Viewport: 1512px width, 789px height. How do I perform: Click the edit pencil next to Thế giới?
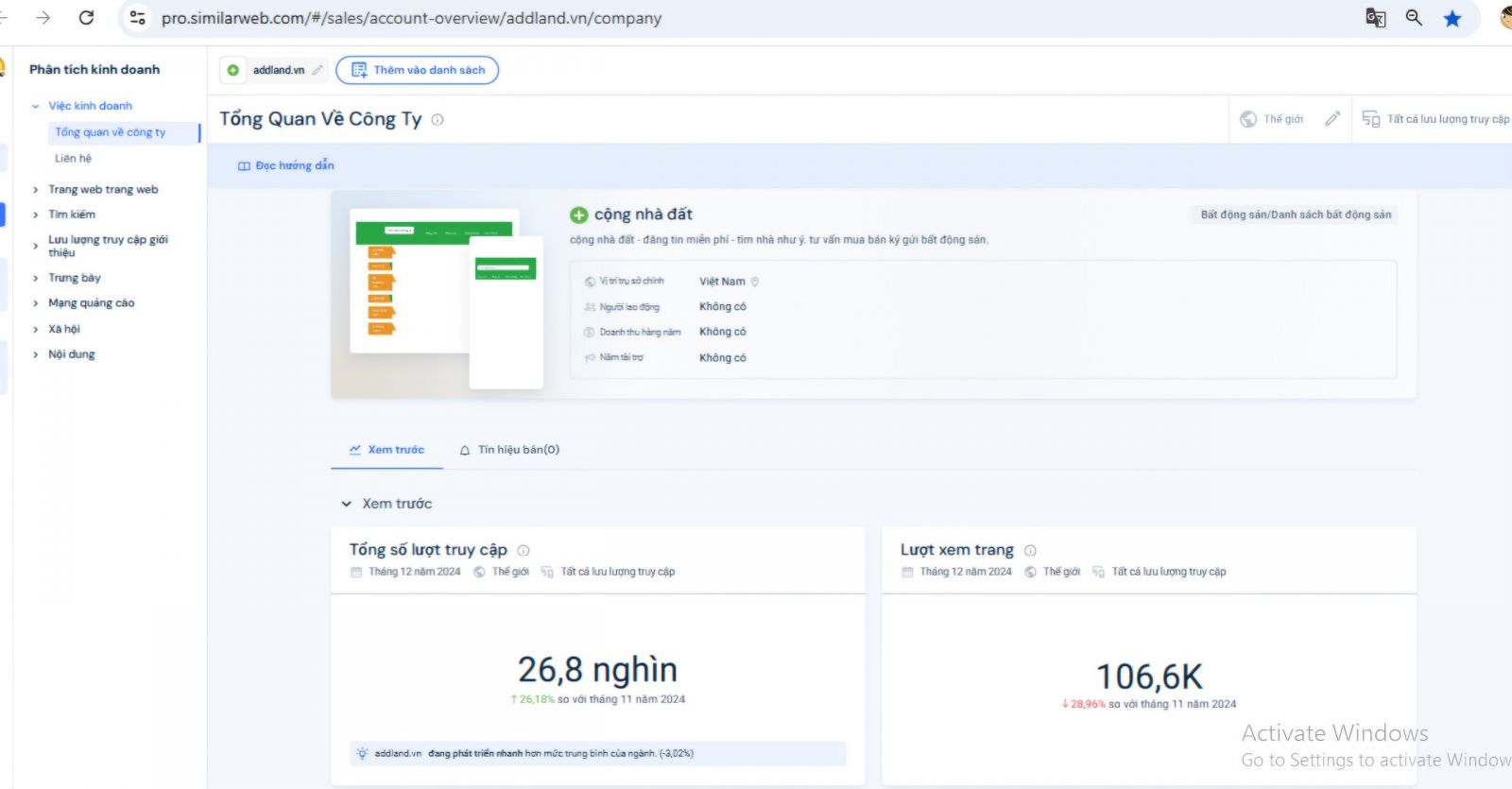1332,119
